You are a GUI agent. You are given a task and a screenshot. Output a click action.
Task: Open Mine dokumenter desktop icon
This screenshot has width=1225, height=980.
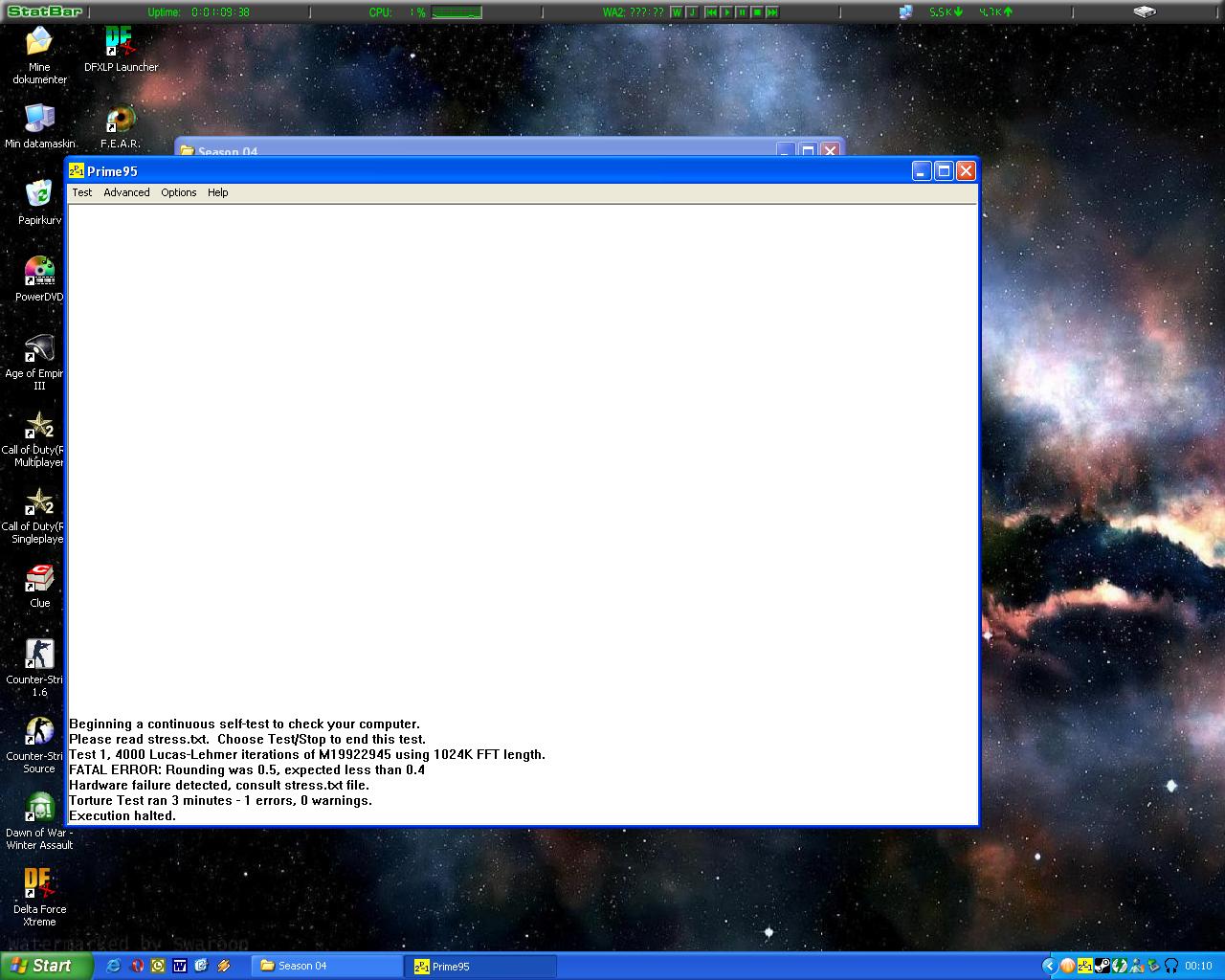coord(39,56)
